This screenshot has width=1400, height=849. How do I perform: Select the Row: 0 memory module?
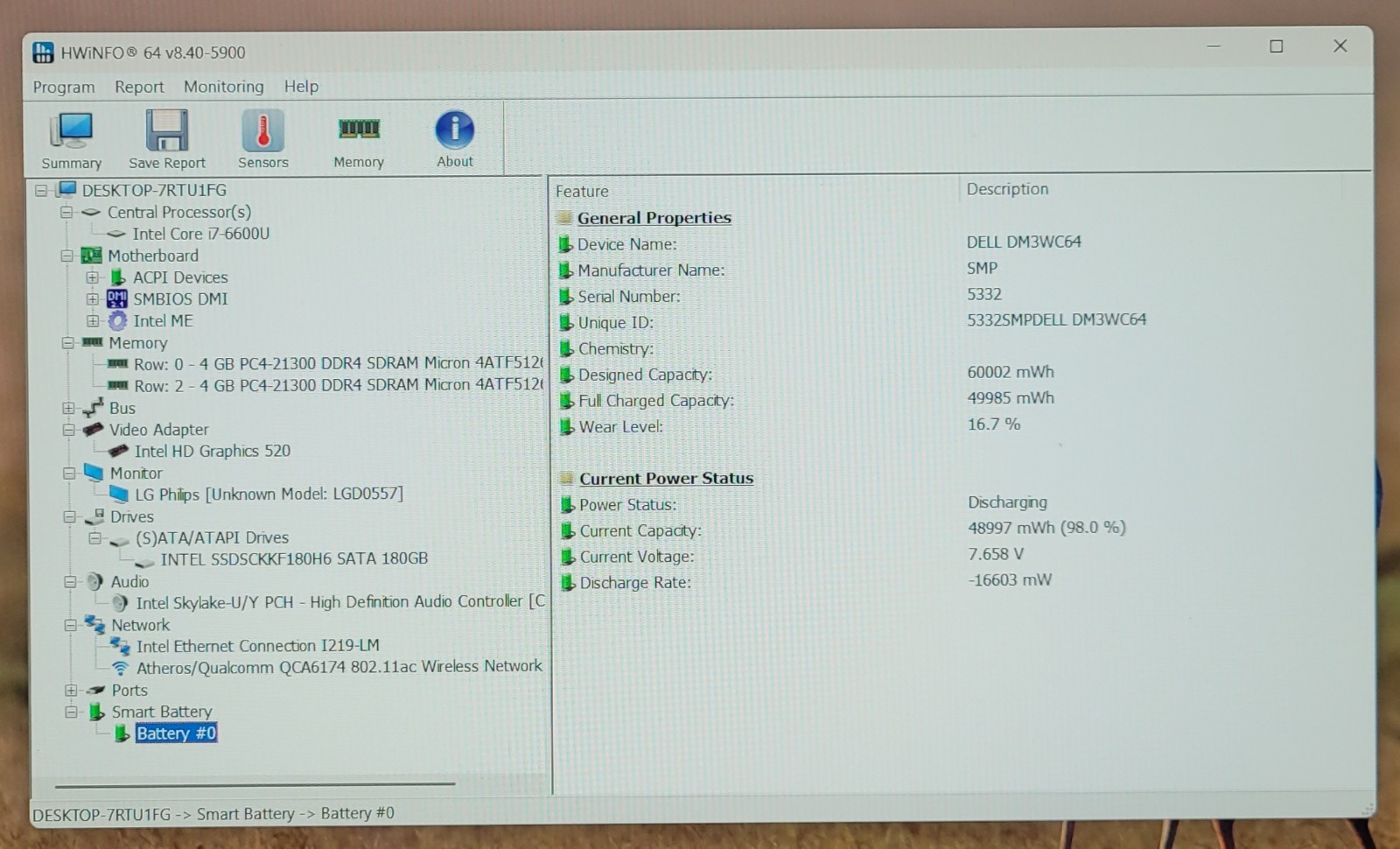(338, 362)
